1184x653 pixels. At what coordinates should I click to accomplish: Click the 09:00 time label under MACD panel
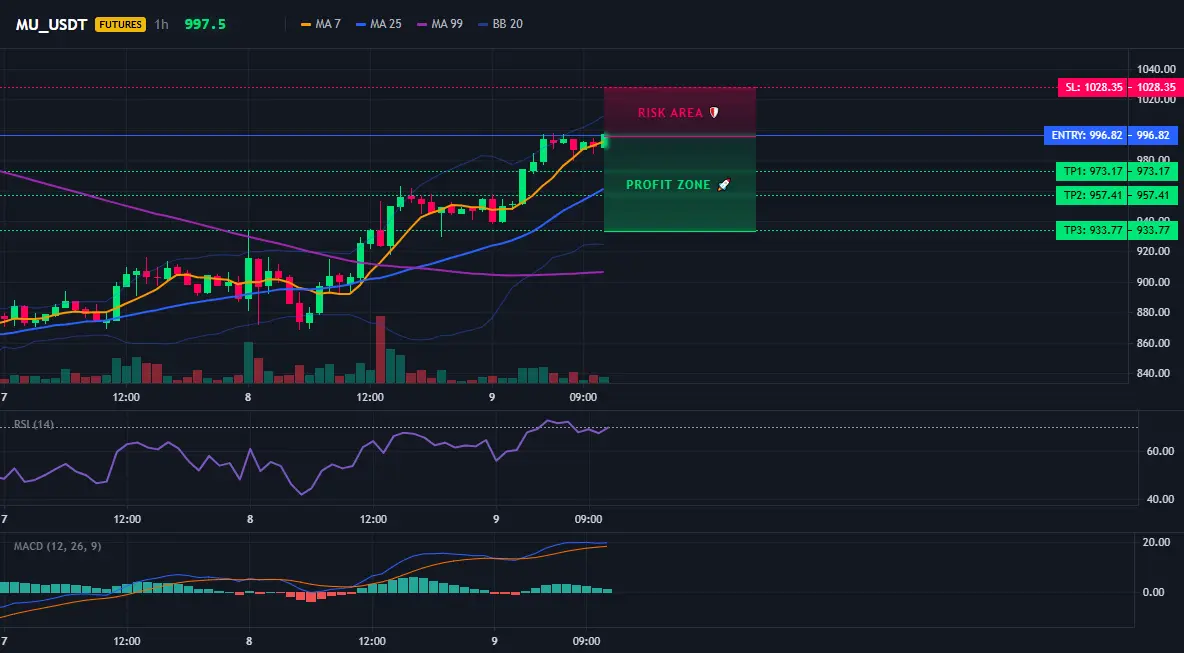pos(587,641)
